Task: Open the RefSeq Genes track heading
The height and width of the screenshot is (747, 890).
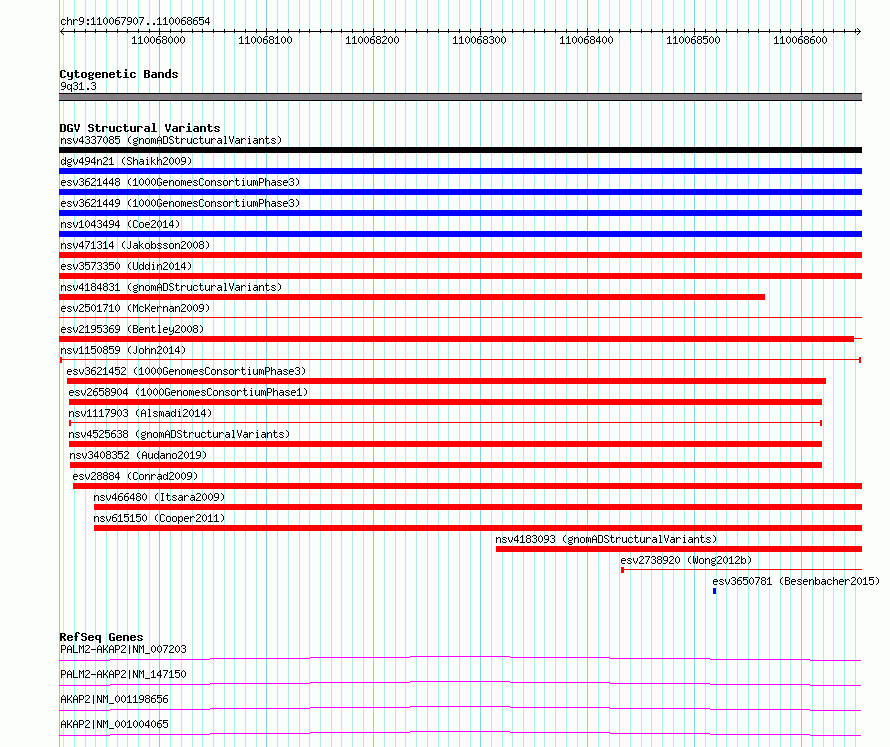Action: tap(101, 637)
